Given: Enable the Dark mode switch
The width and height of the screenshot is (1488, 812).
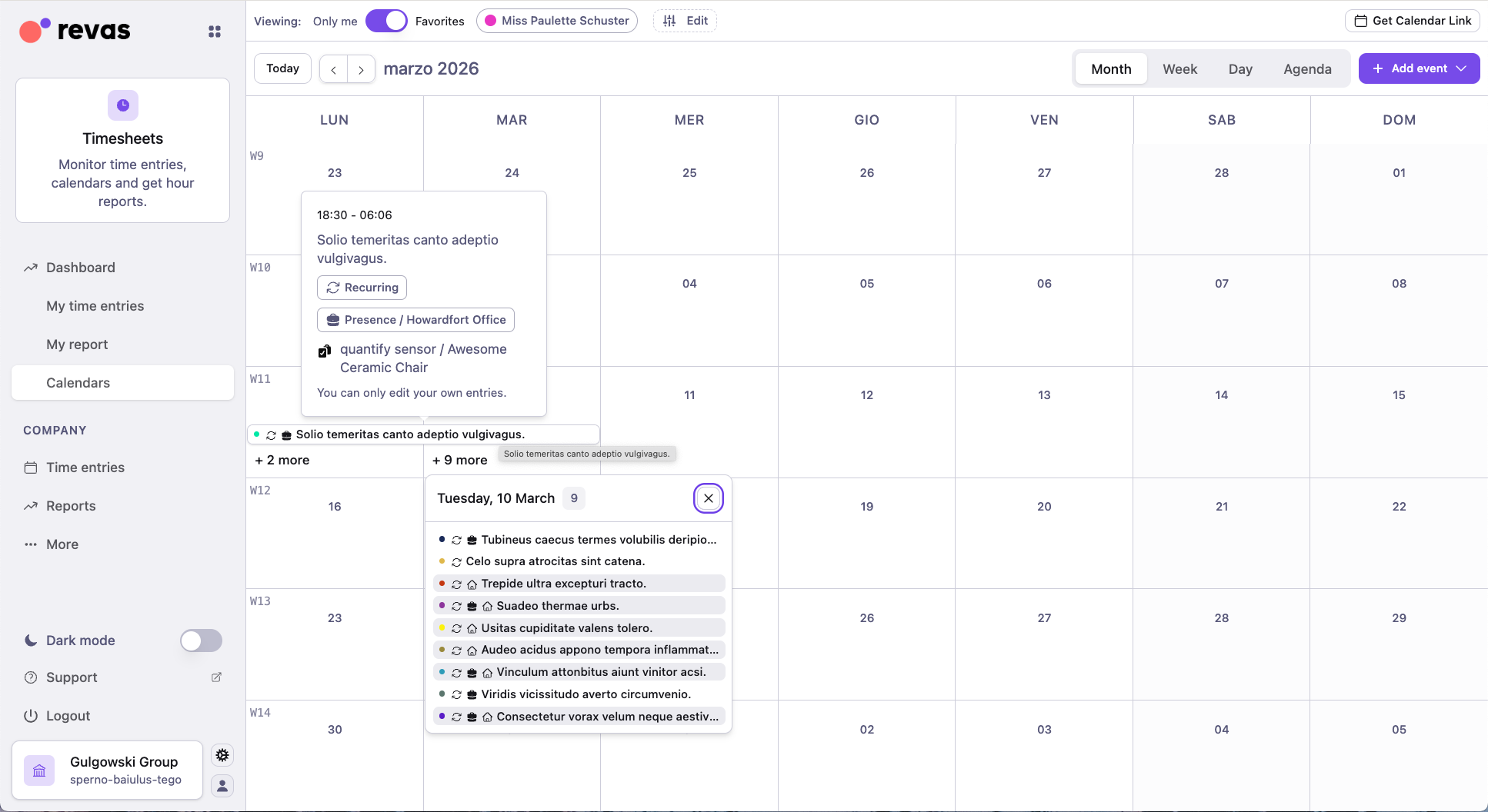Looking at the screenshot, I should pyautogui.click(x=201, y=641).
